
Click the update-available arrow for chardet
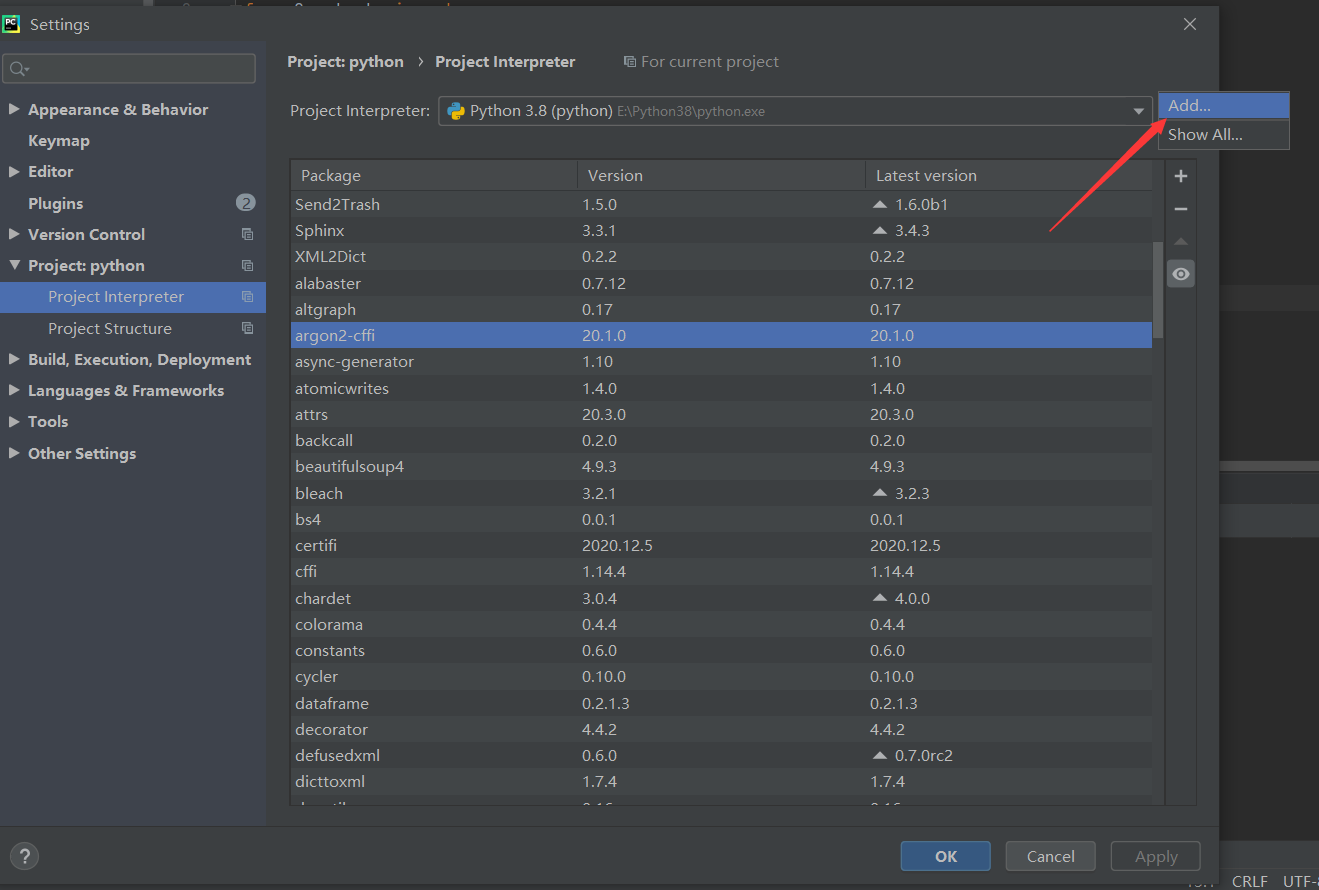(880, 598)
